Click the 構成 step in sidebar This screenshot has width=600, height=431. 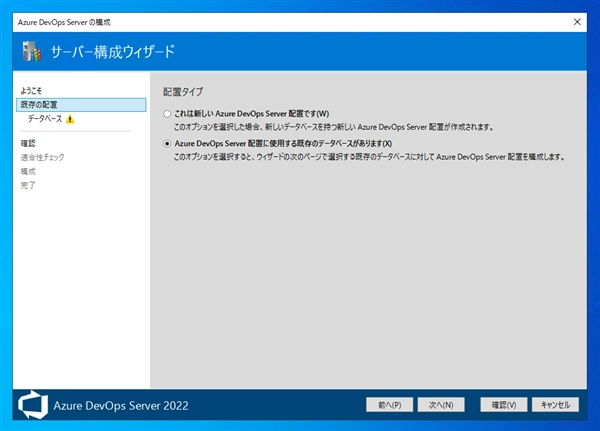coord(28,171)
